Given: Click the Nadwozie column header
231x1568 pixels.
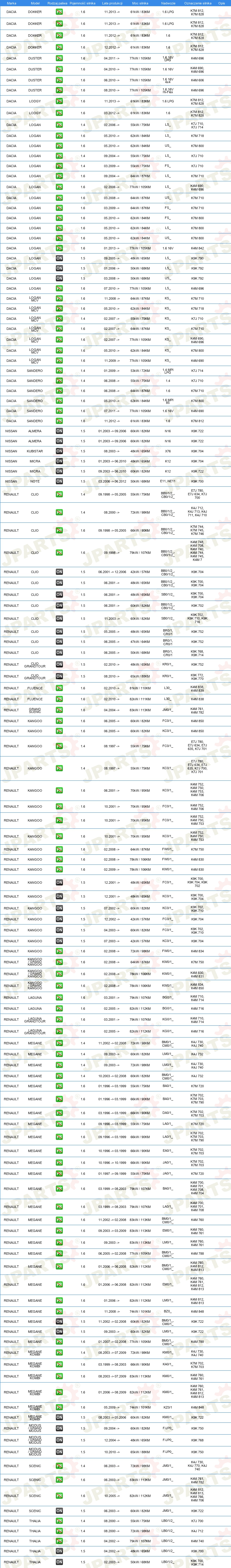Looking at the screenshot, I should [168, 3].
